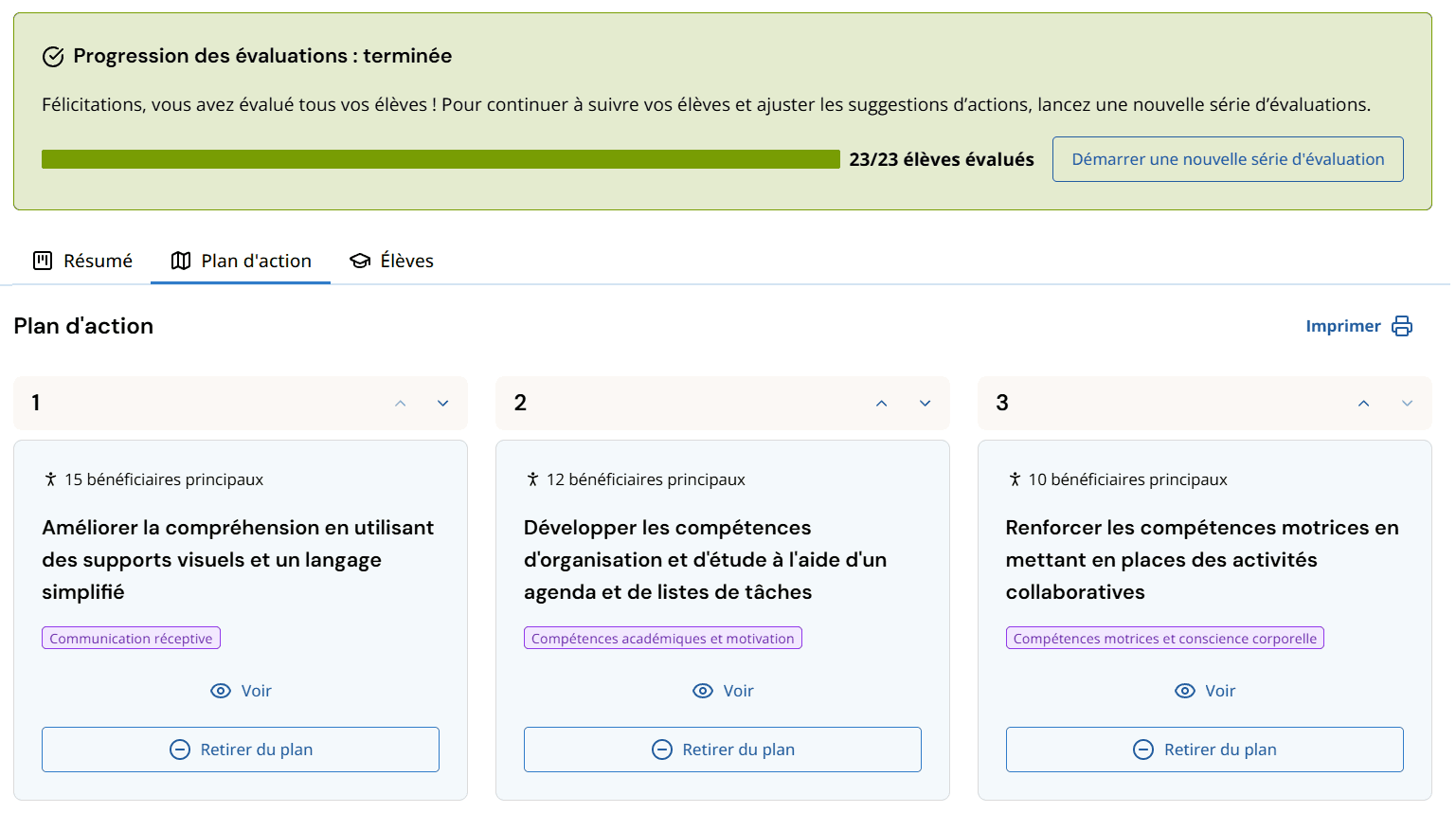Click the person icon next to 12 bénéficiaires principaux
Viewport: 1456px width, 813px height.
pyautogui.click(x=532, y=479)
